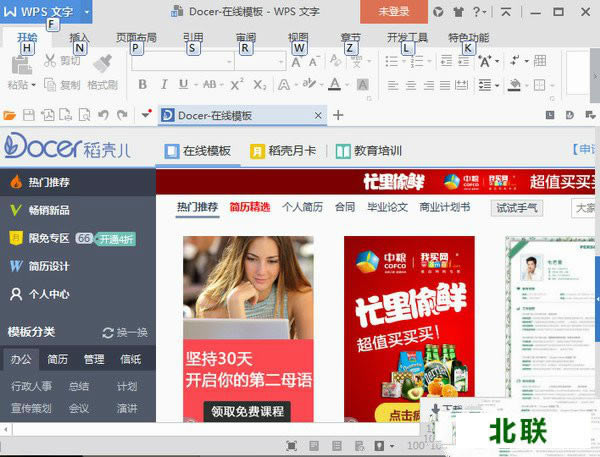
Task: Click the 换一换 refresh icon
Action: [x=108, y=333]
